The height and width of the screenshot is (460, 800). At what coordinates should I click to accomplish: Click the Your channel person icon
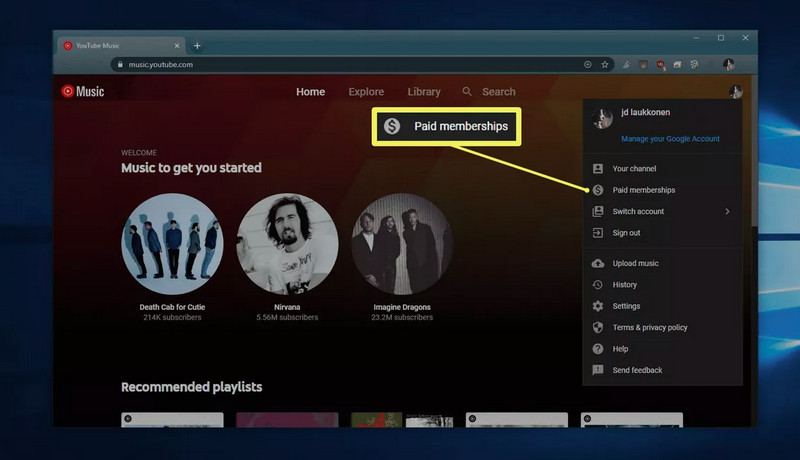point(598,168)
